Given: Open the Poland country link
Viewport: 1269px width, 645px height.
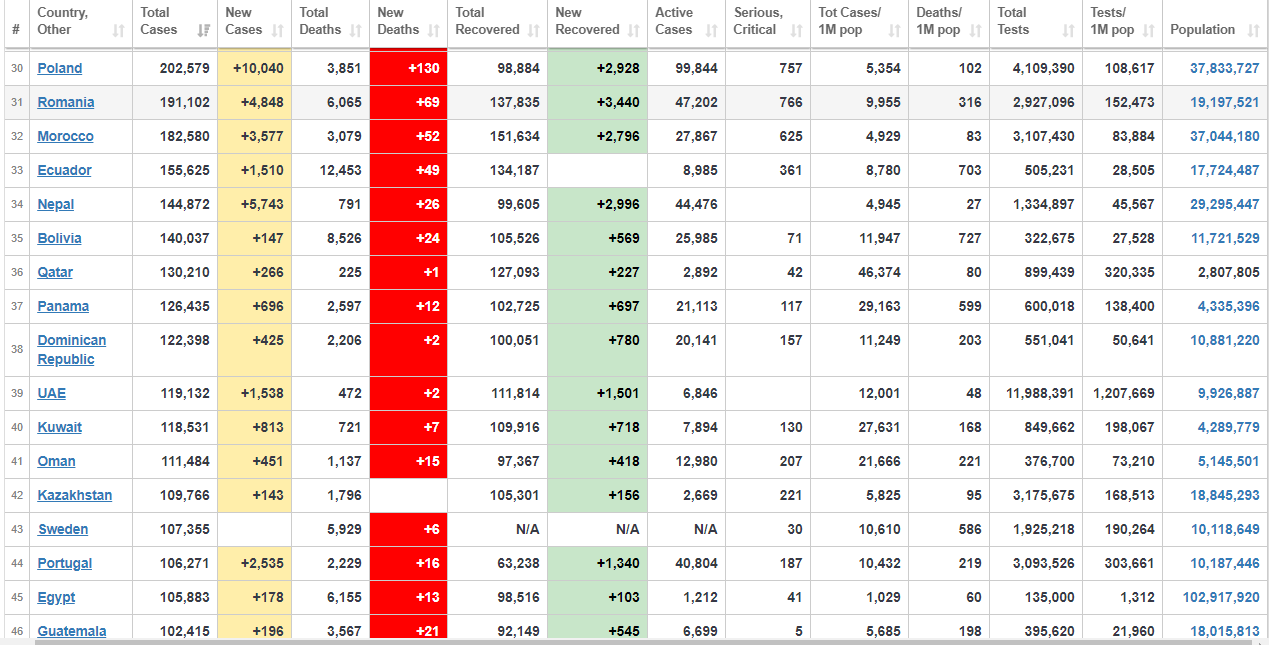Looking at the screenshot, I should click(60, 68).
